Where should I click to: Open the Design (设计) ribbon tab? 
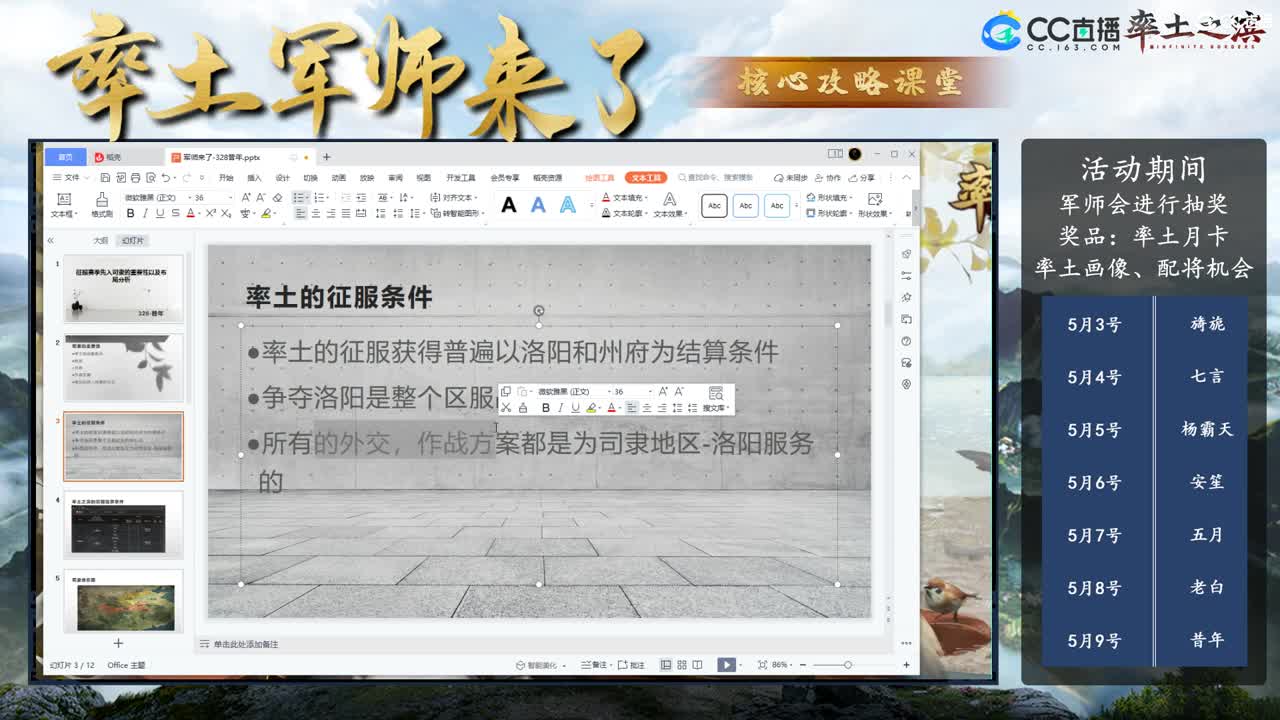[x=282, y=178]
